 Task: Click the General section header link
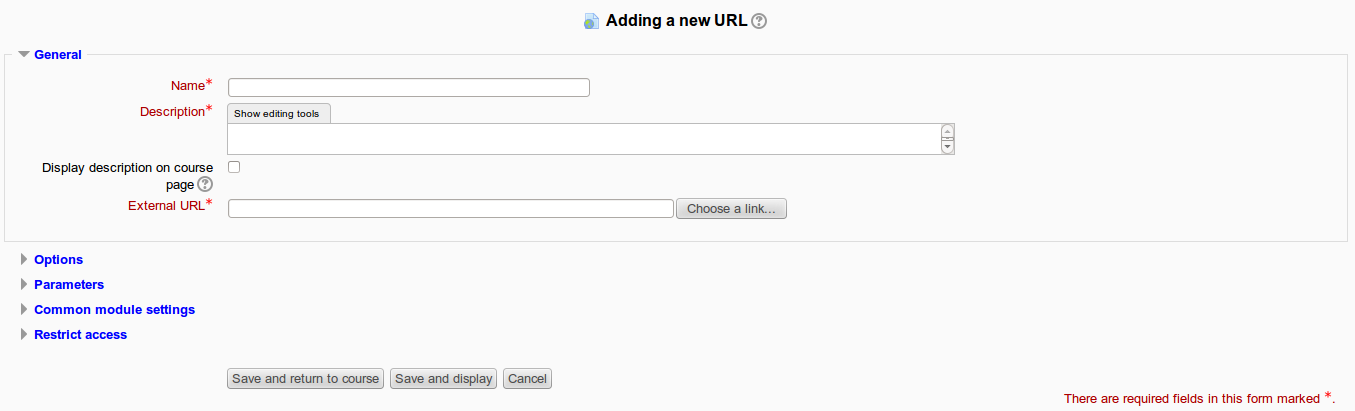pyautogui.click(x=58, y=55)
